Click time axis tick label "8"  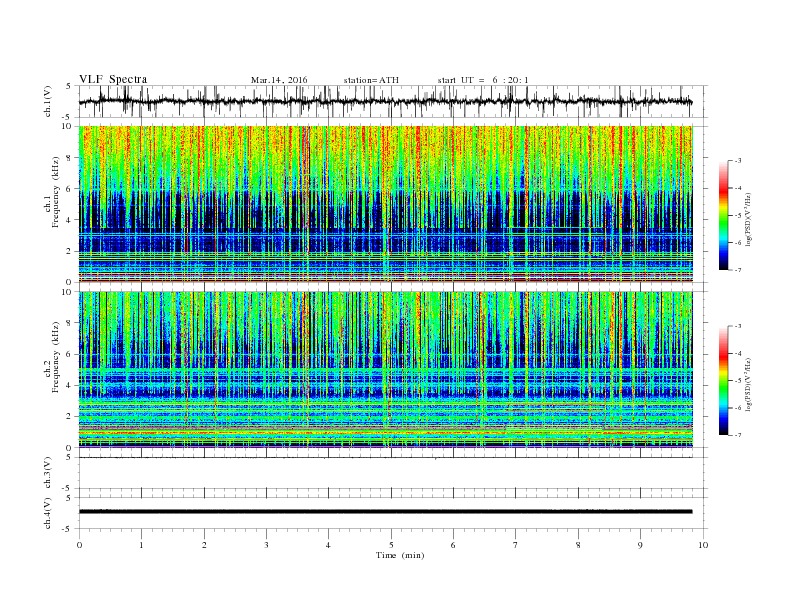click(578, 545)
